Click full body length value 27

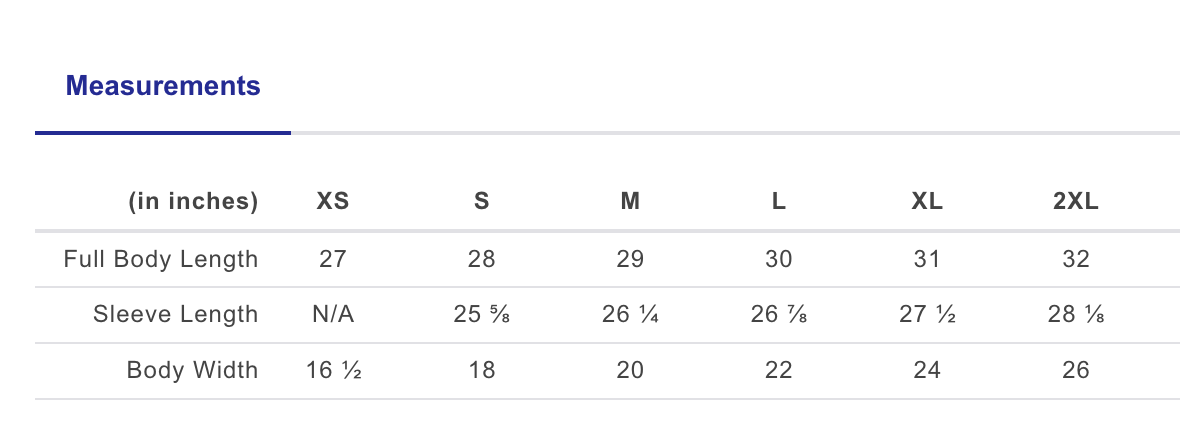point(333,260)
